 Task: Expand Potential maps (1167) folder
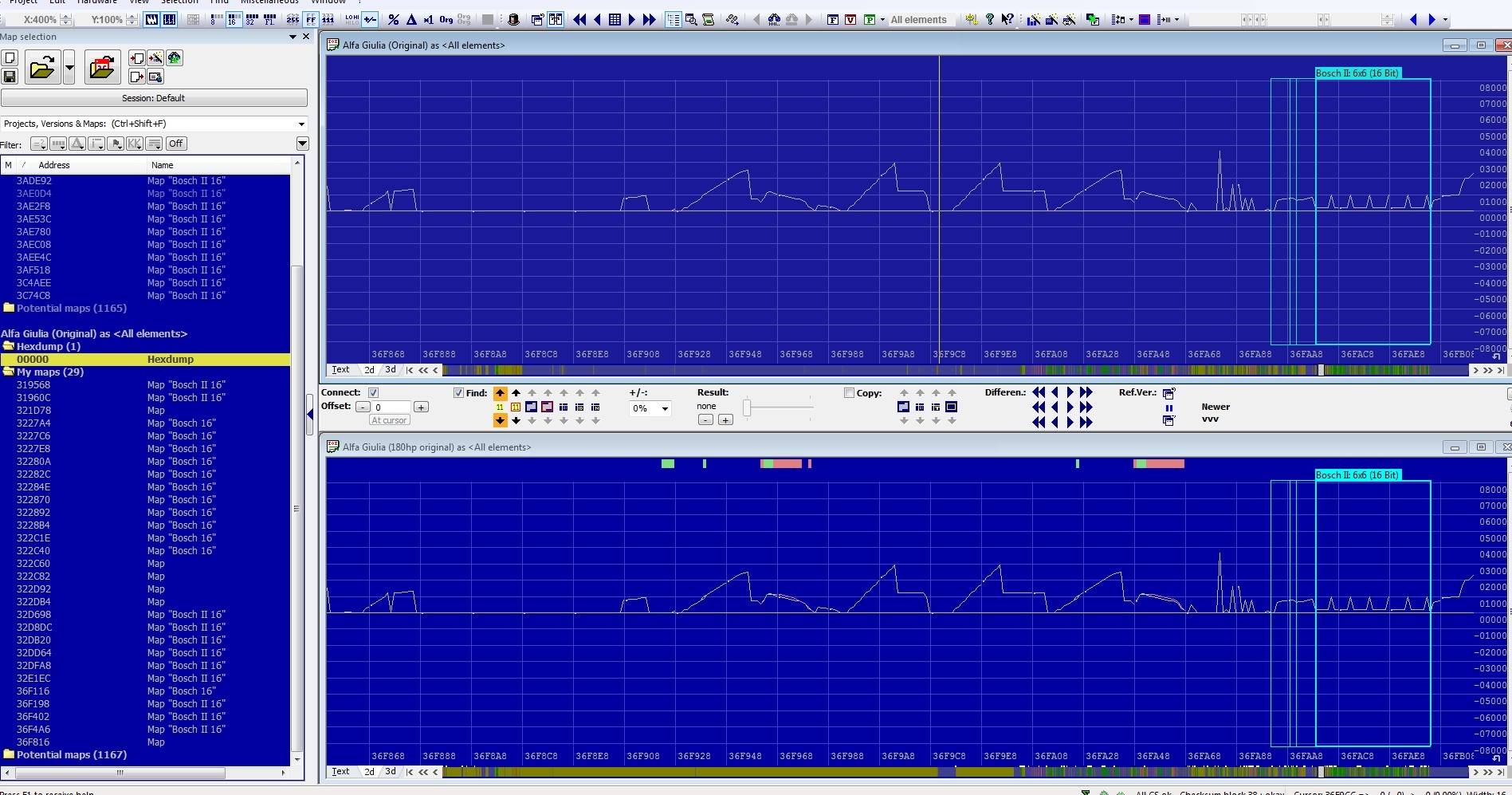pyautogui.click(x=10, y=754)
